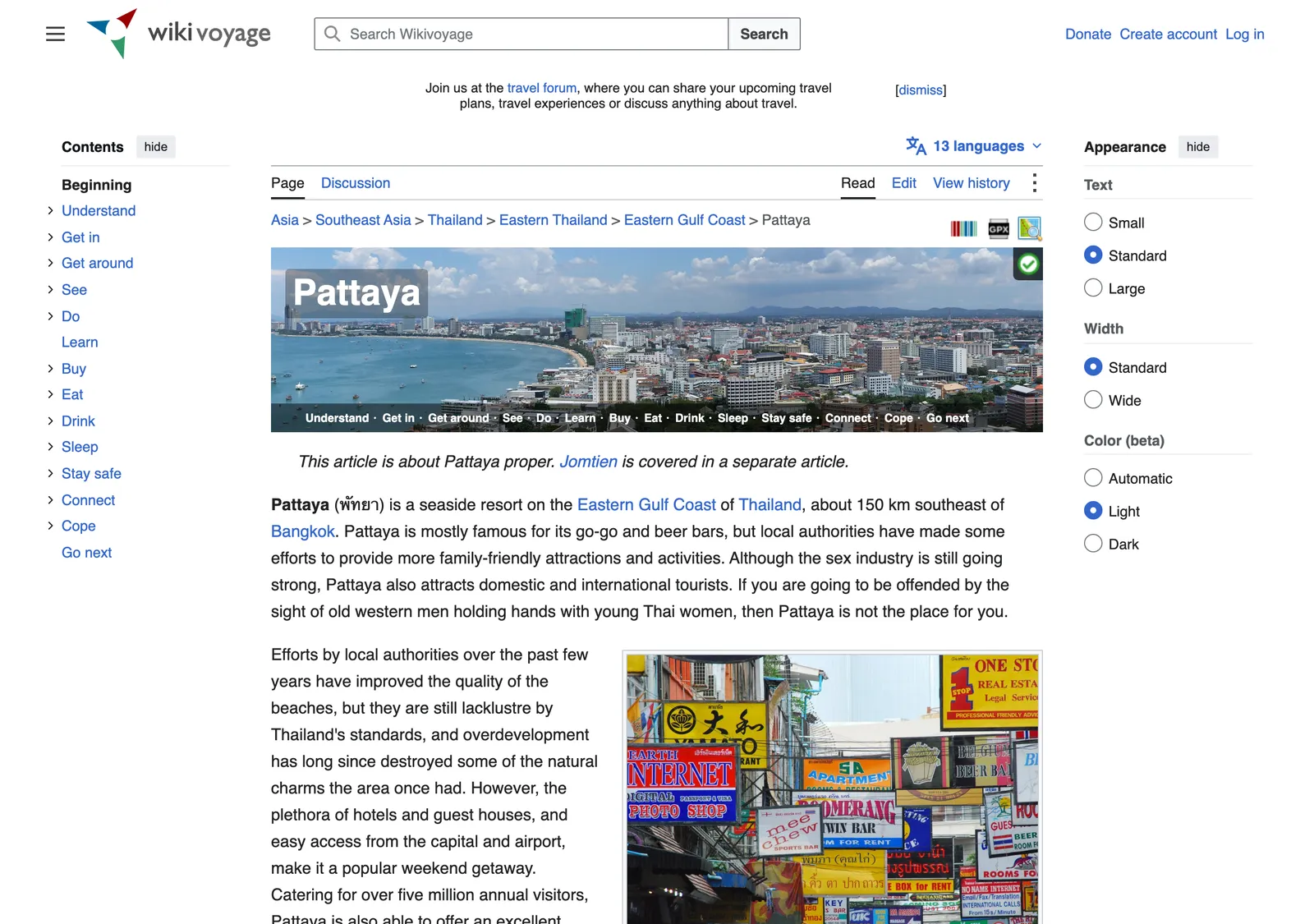Open the Bangkok link in the intro
The width and height of the screenshot is (1314, 924).
(x=303, y=531)
